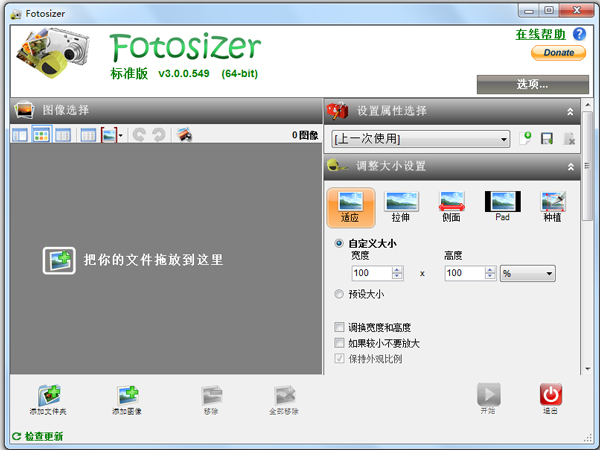Click the 开始 start button

[488, 399]
